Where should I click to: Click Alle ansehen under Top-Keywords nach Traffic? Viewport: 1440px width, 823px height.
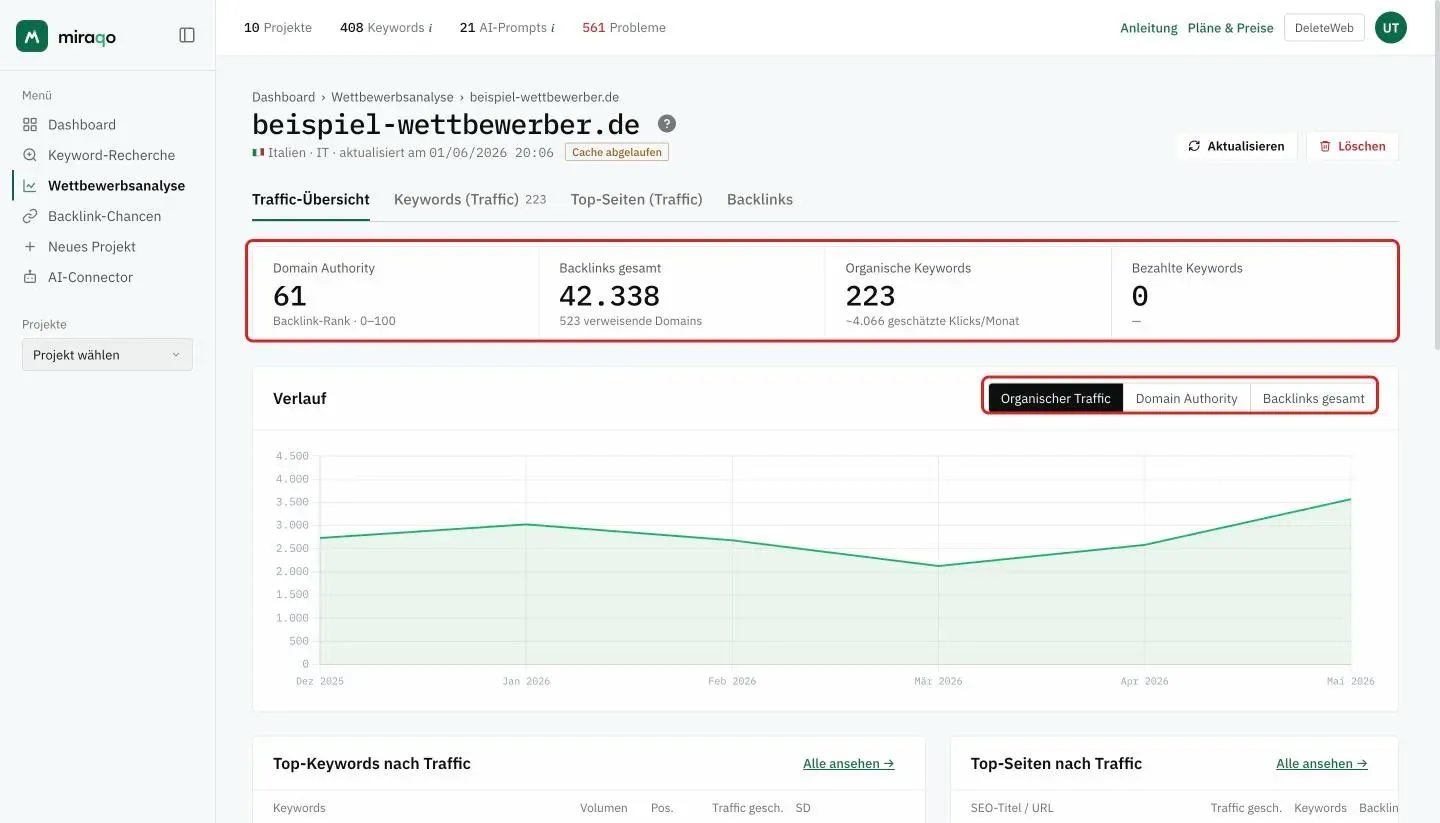tap(848, 763)
